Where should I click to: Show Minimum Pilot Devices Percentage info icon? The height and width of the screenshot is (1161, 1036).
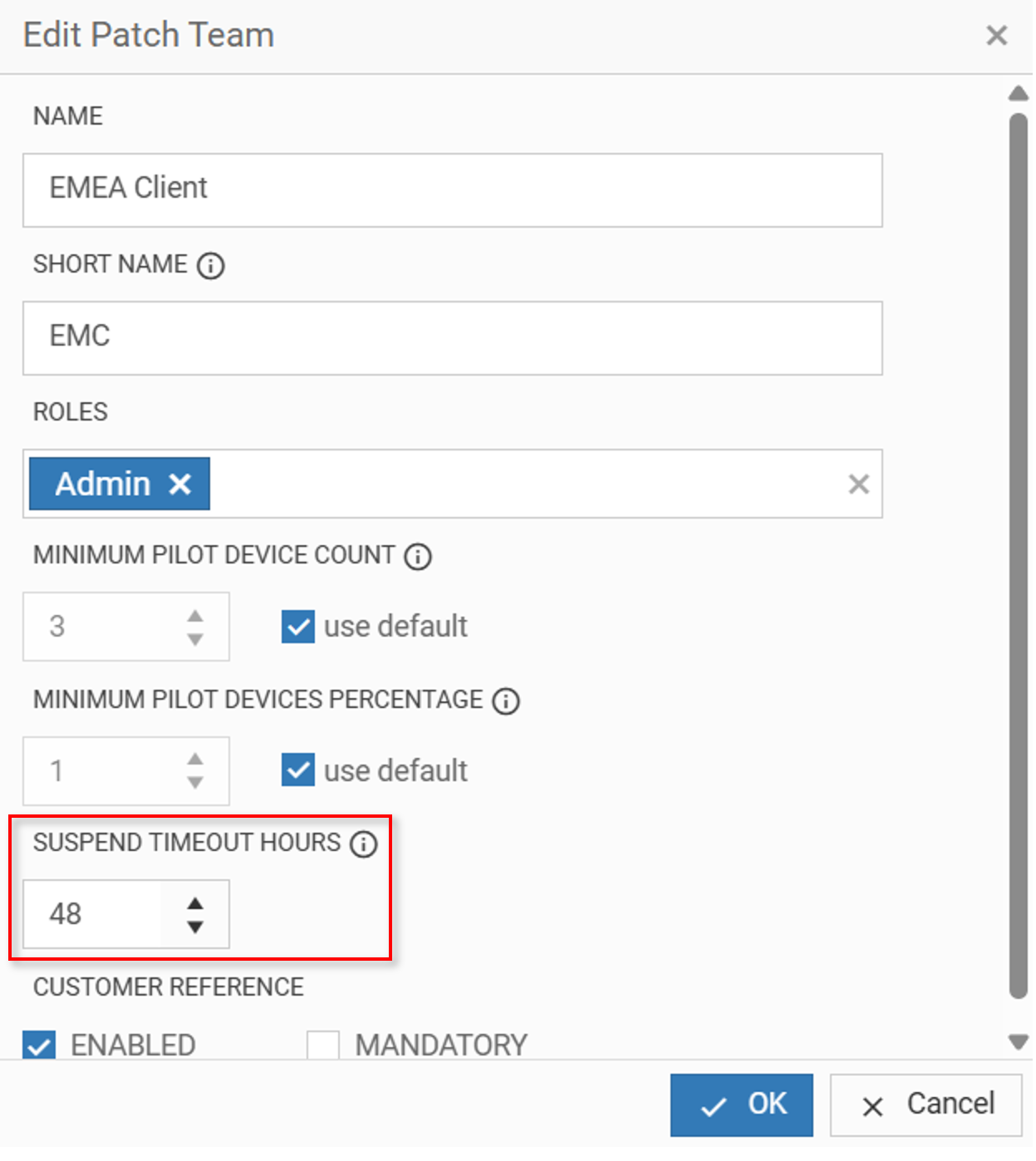click(x=505, y=701)
